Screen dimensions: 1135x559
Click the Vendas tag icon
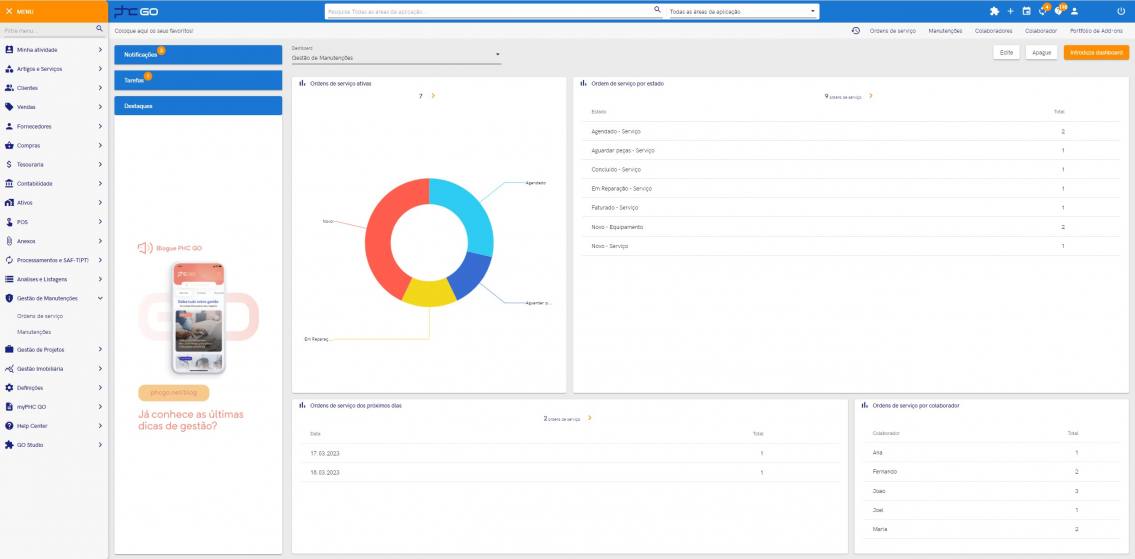9,106
